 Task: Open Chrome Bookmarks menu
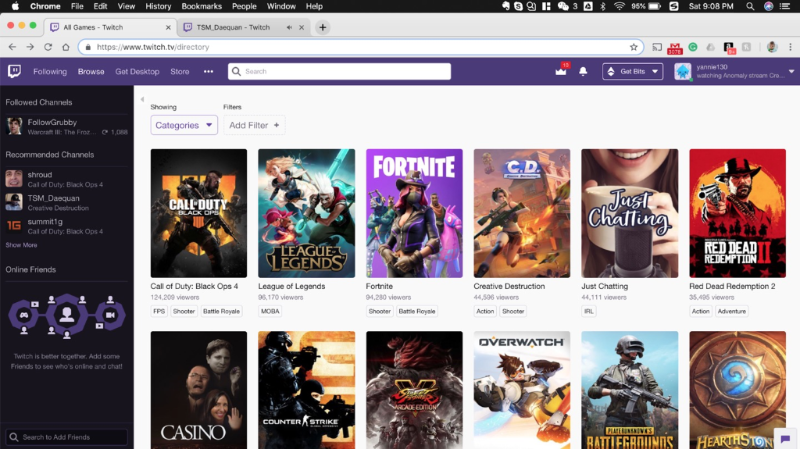click(x=202, y=6)
